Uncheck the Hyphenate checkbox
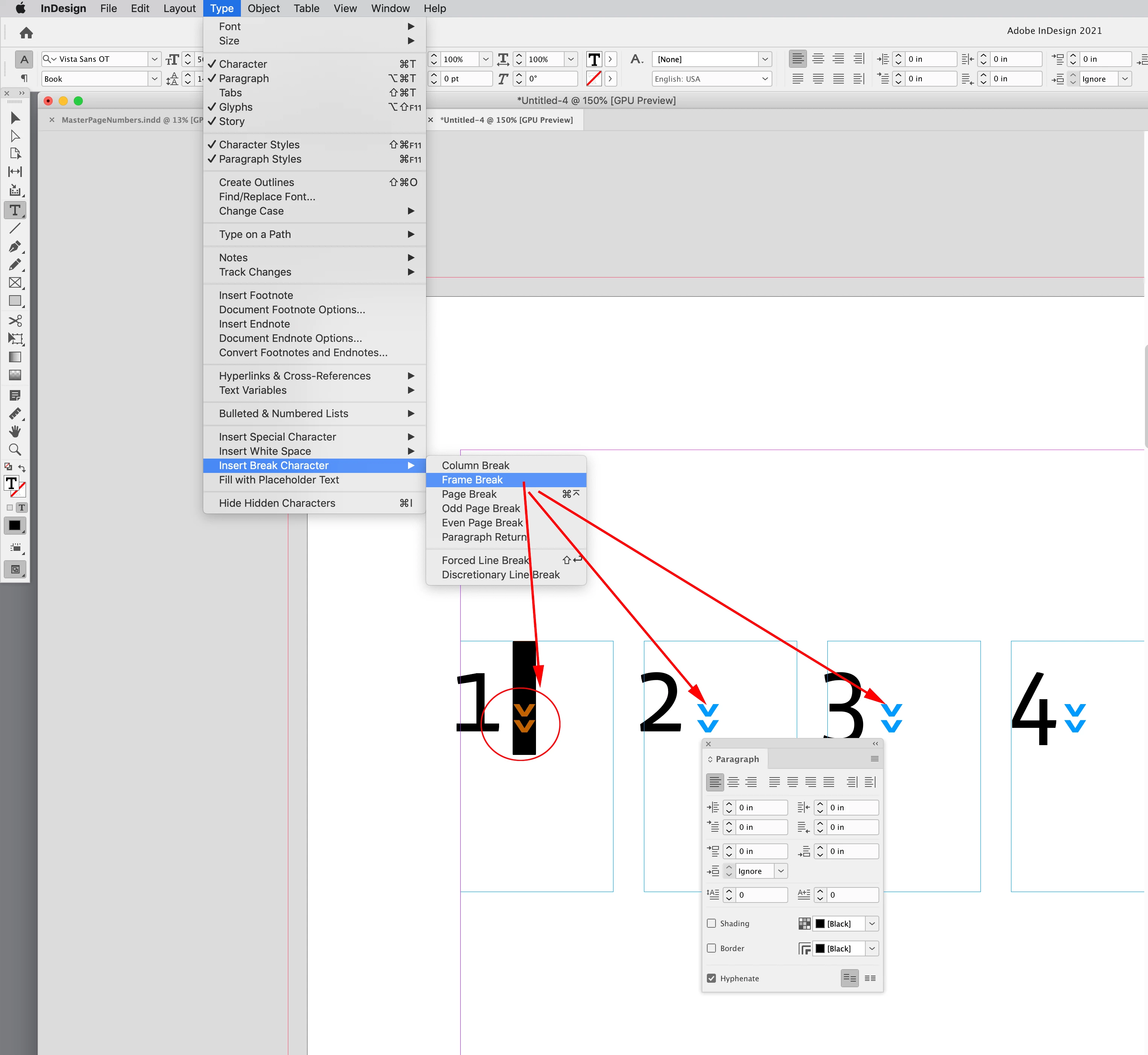1148x1055 pixels. (711, 978)
